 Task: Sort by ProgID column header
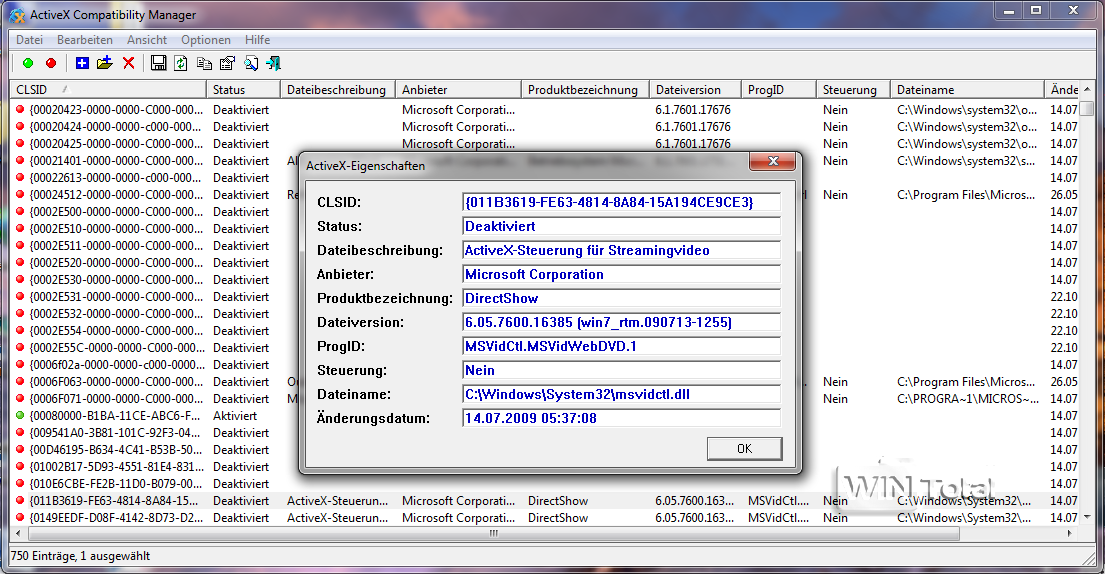click(x=779, y=89)
